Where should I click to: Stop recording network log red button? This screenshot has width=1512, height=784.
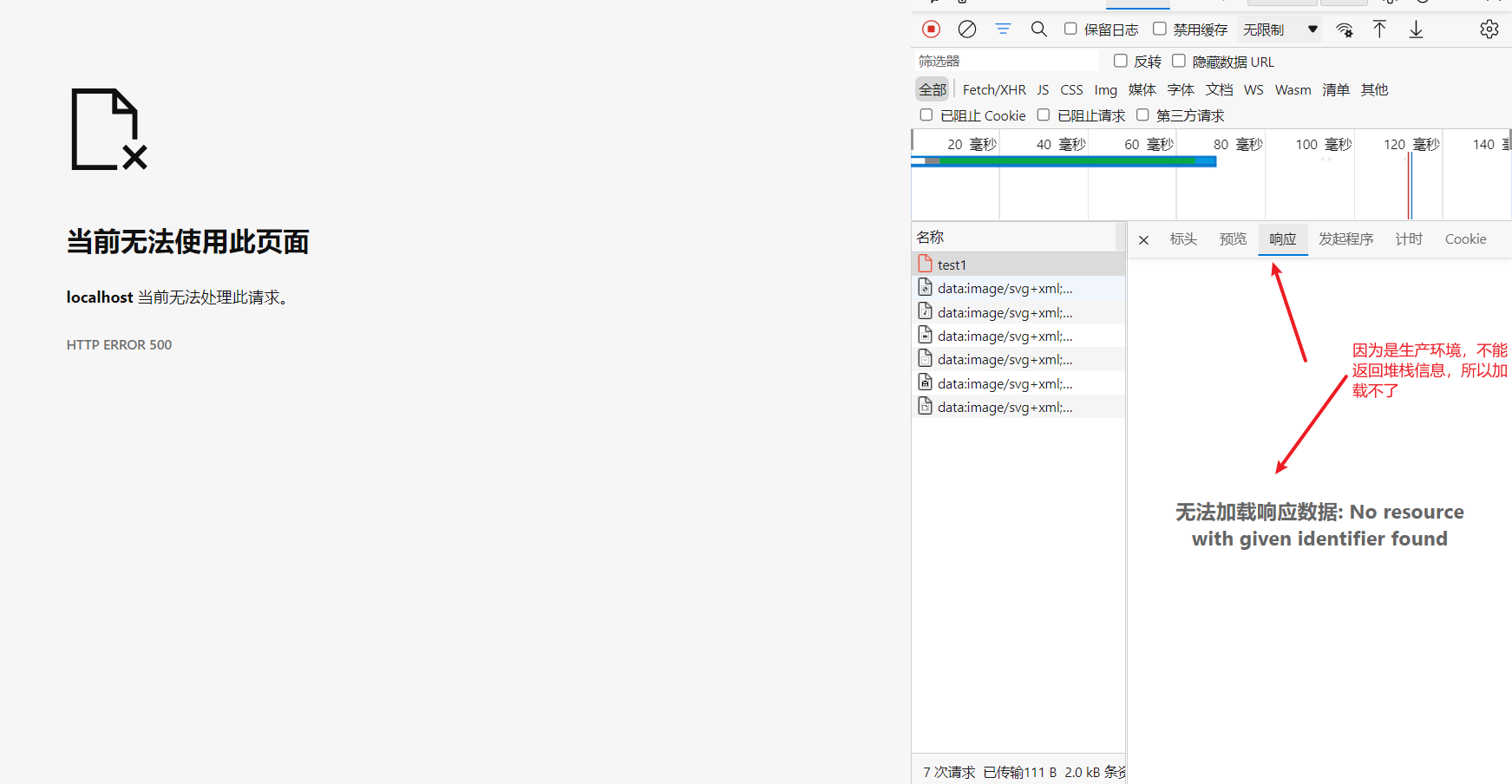click(x=931, y=29)
